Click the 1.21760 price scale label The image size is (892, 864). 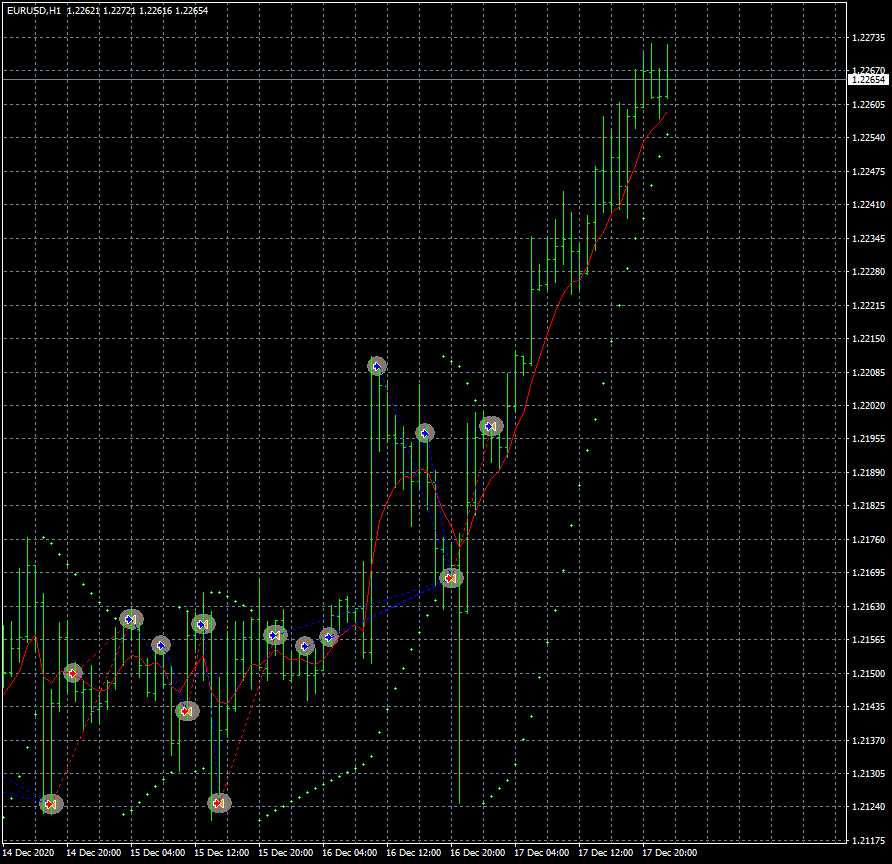869,539
